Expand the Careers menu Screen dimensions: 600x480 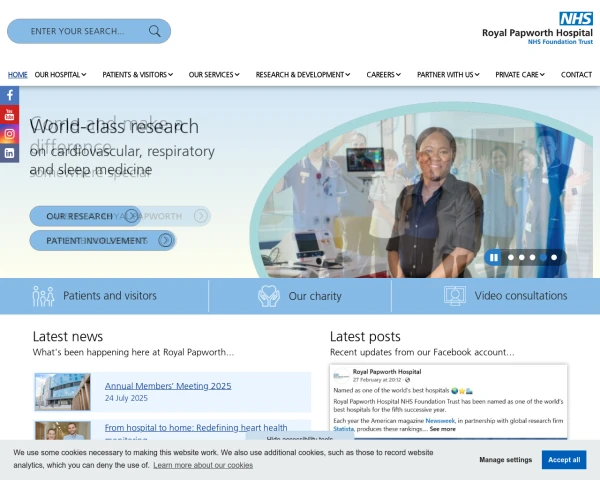point(383,75)
